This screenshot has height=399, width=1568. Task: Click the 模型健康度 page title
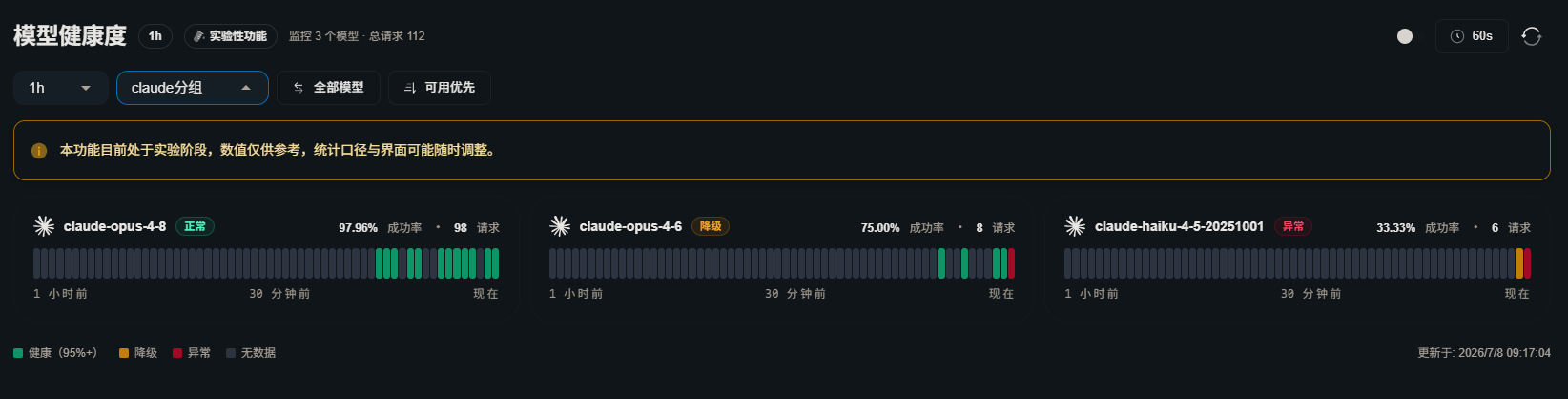(70, 36)
